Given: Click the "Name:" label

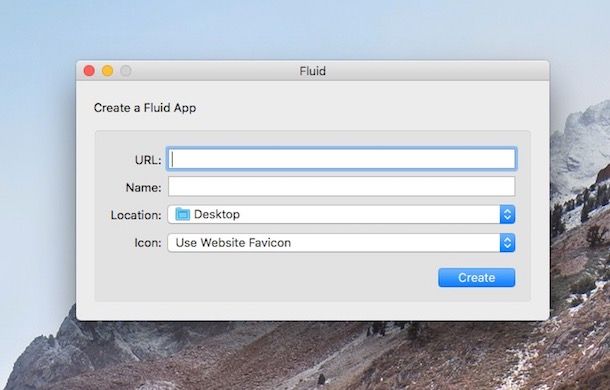Looking at the screenshot, I should (143, 188).
